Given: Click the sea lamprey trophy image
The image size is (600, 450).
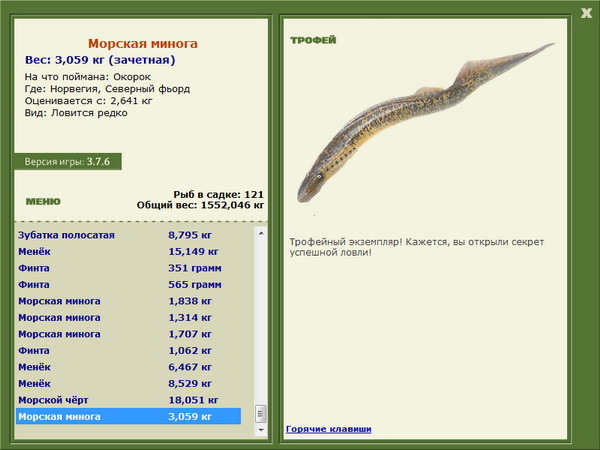Looking at the screenshot, I should point(426,123).
